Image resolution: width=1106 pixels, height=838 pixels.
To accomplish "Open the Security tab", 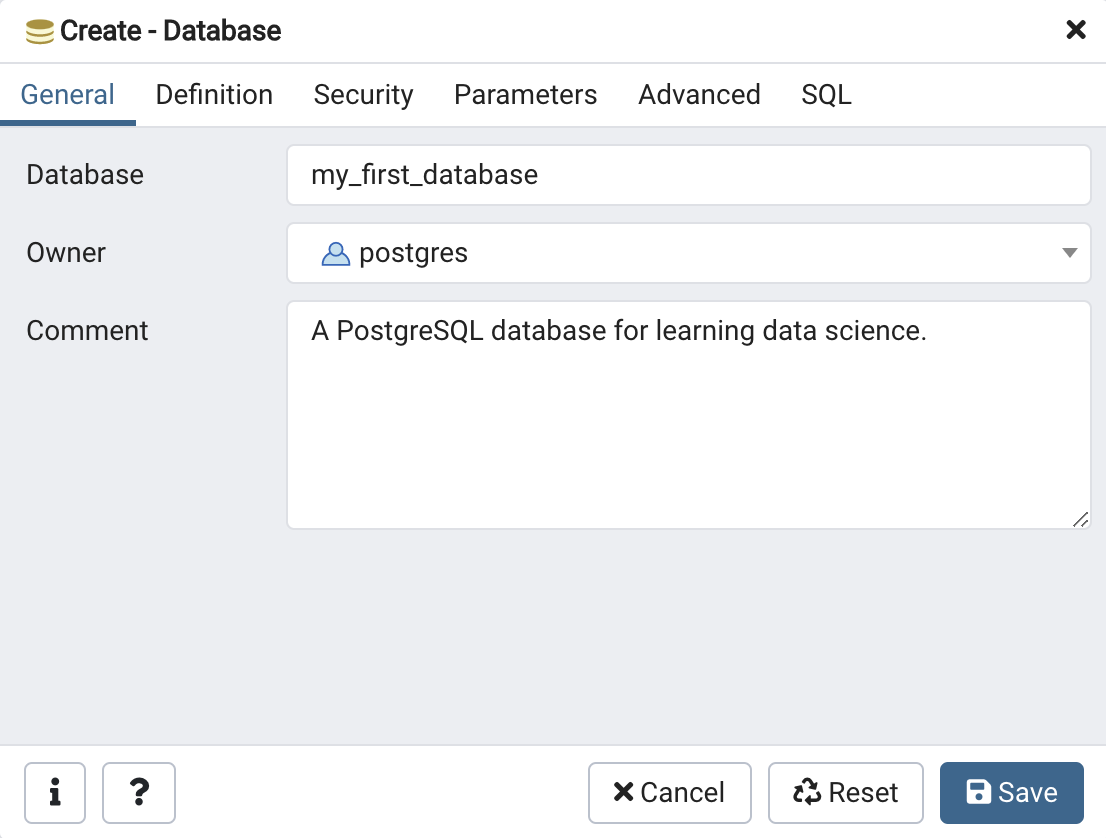I will [x=363, y=95].
